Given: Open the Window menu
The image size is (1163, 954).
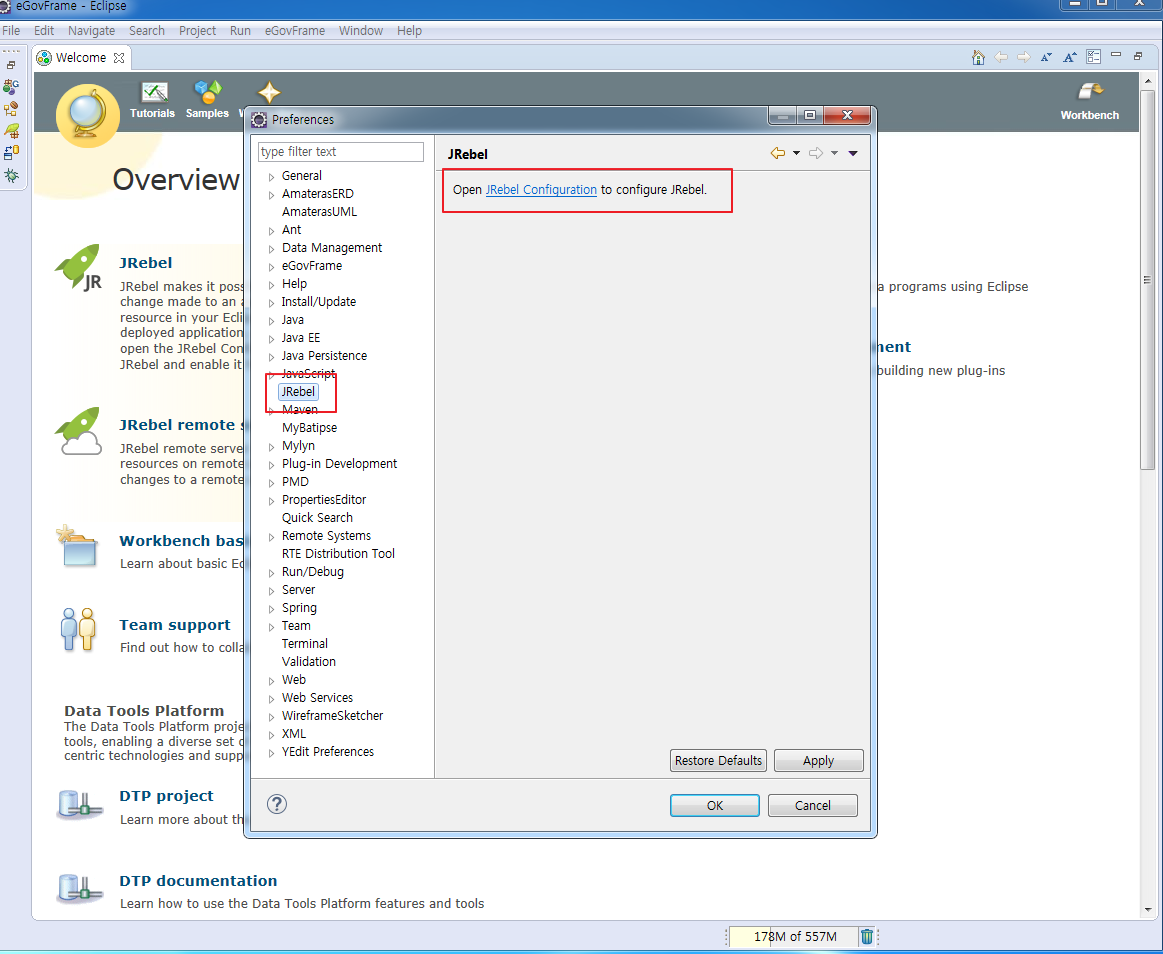Looking at the screenshot, I should (x=360, y=30).
